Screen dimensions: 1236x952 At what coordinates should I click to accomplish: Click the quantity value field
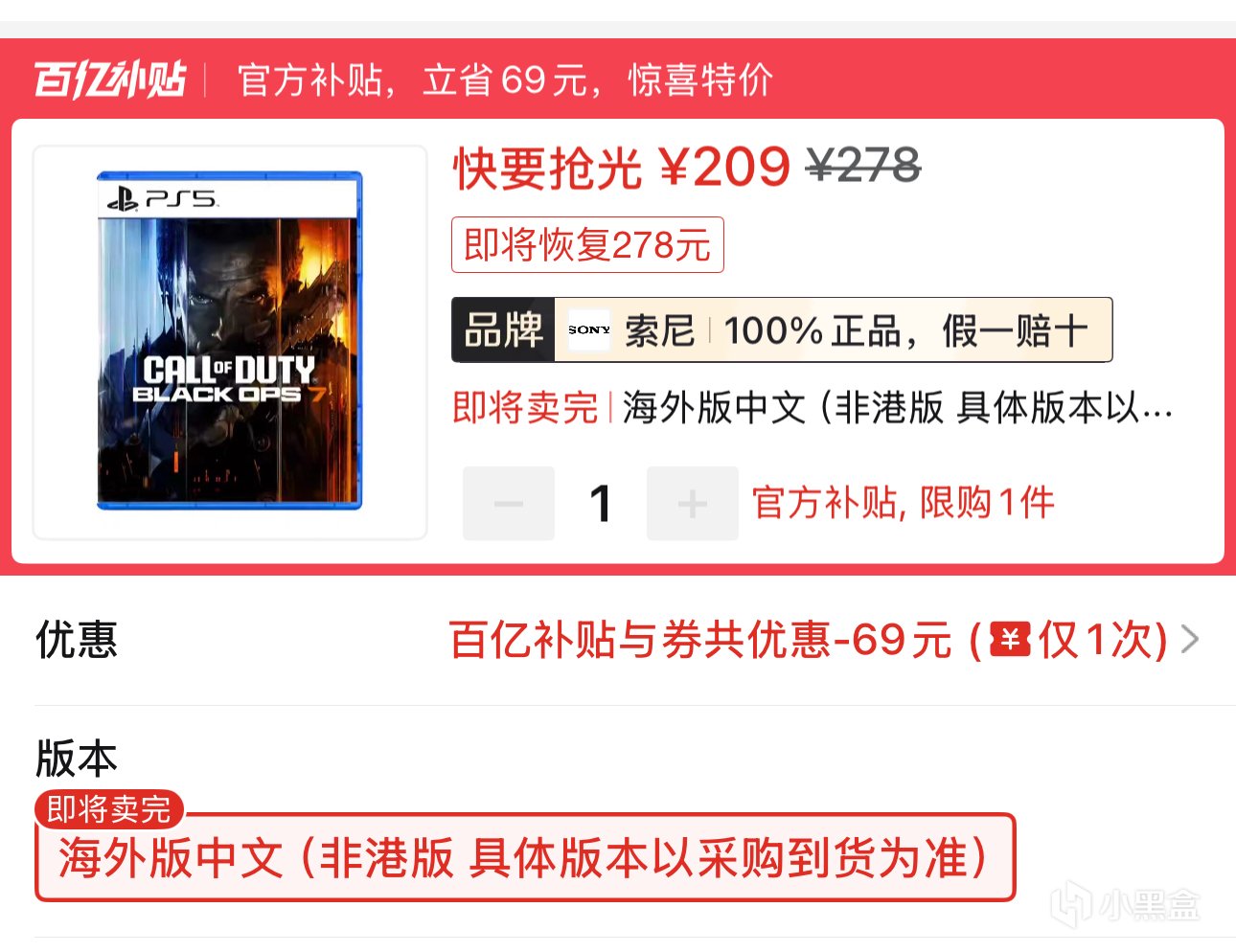(601, 504)
